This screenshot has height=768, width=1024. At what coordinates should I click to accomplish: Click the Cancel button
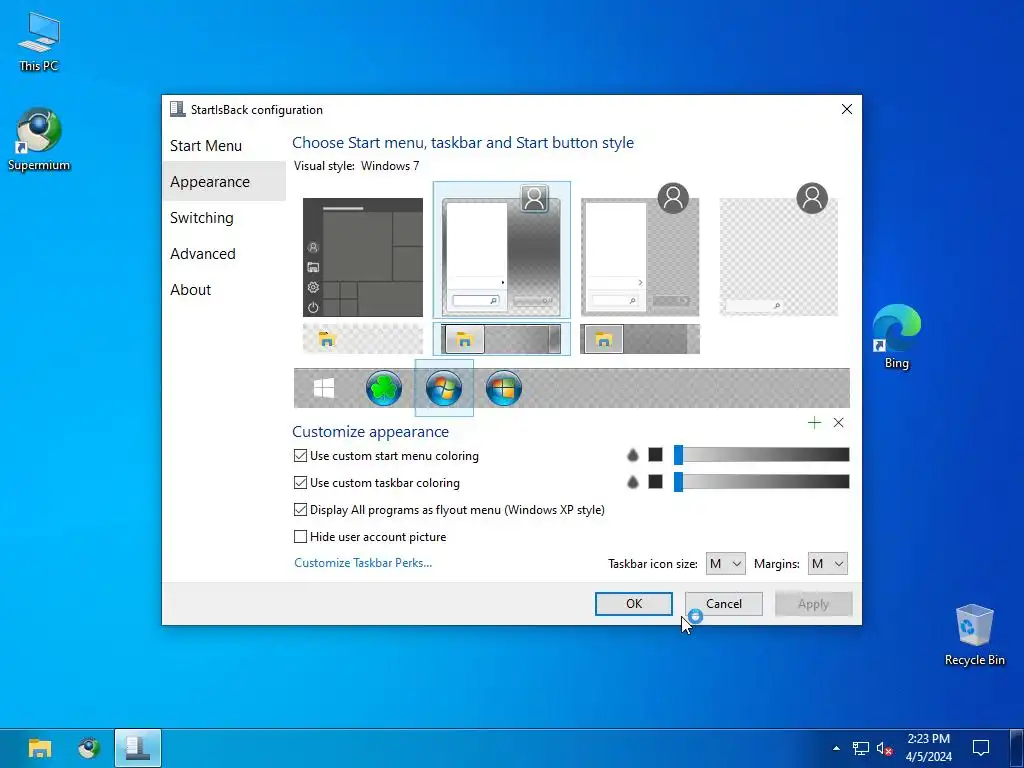click(724, 603)
